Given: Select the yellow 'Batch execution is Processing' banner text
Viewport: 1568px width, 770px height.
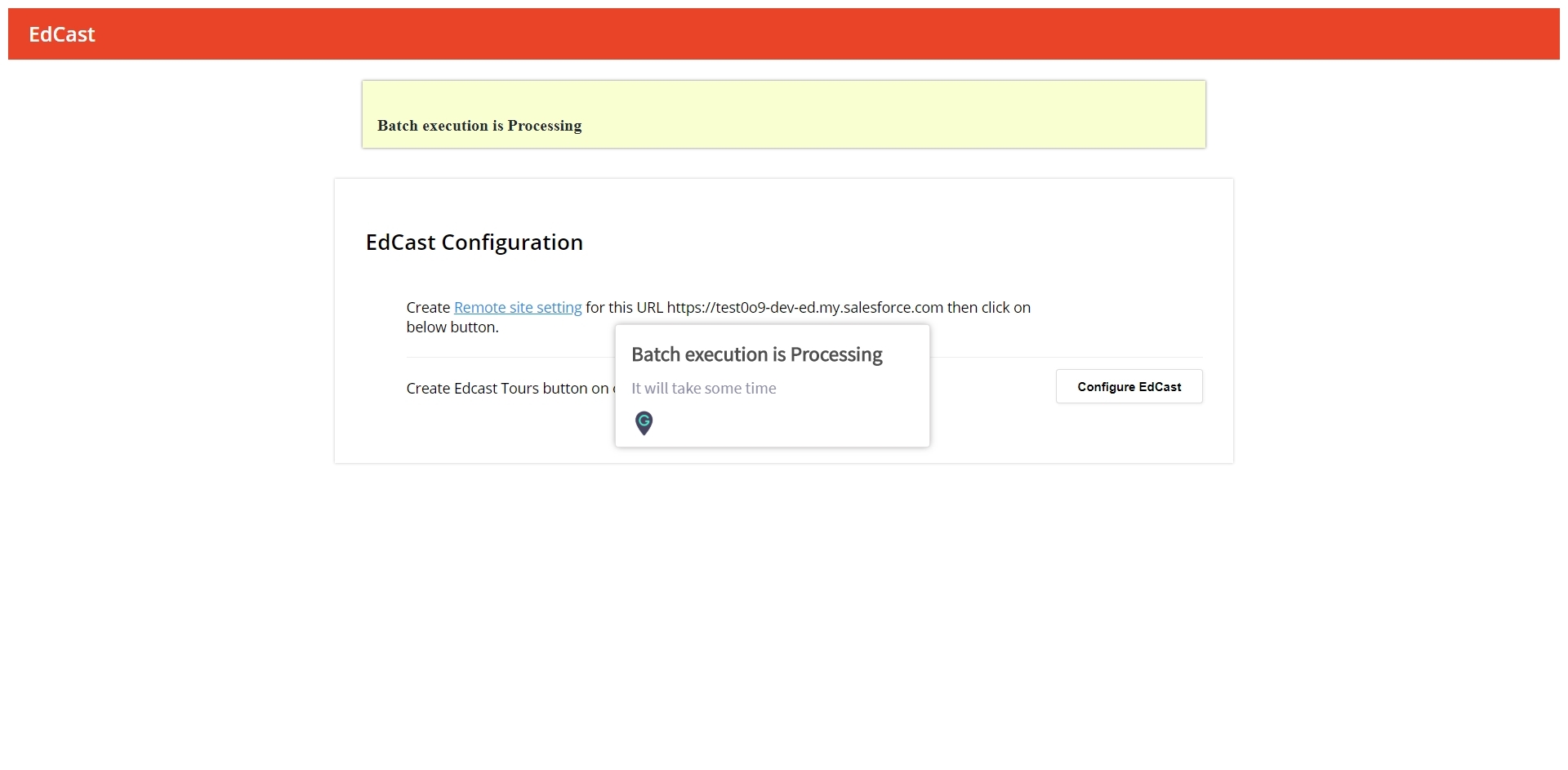Looking at the screenshot, I should click(479, 126).
